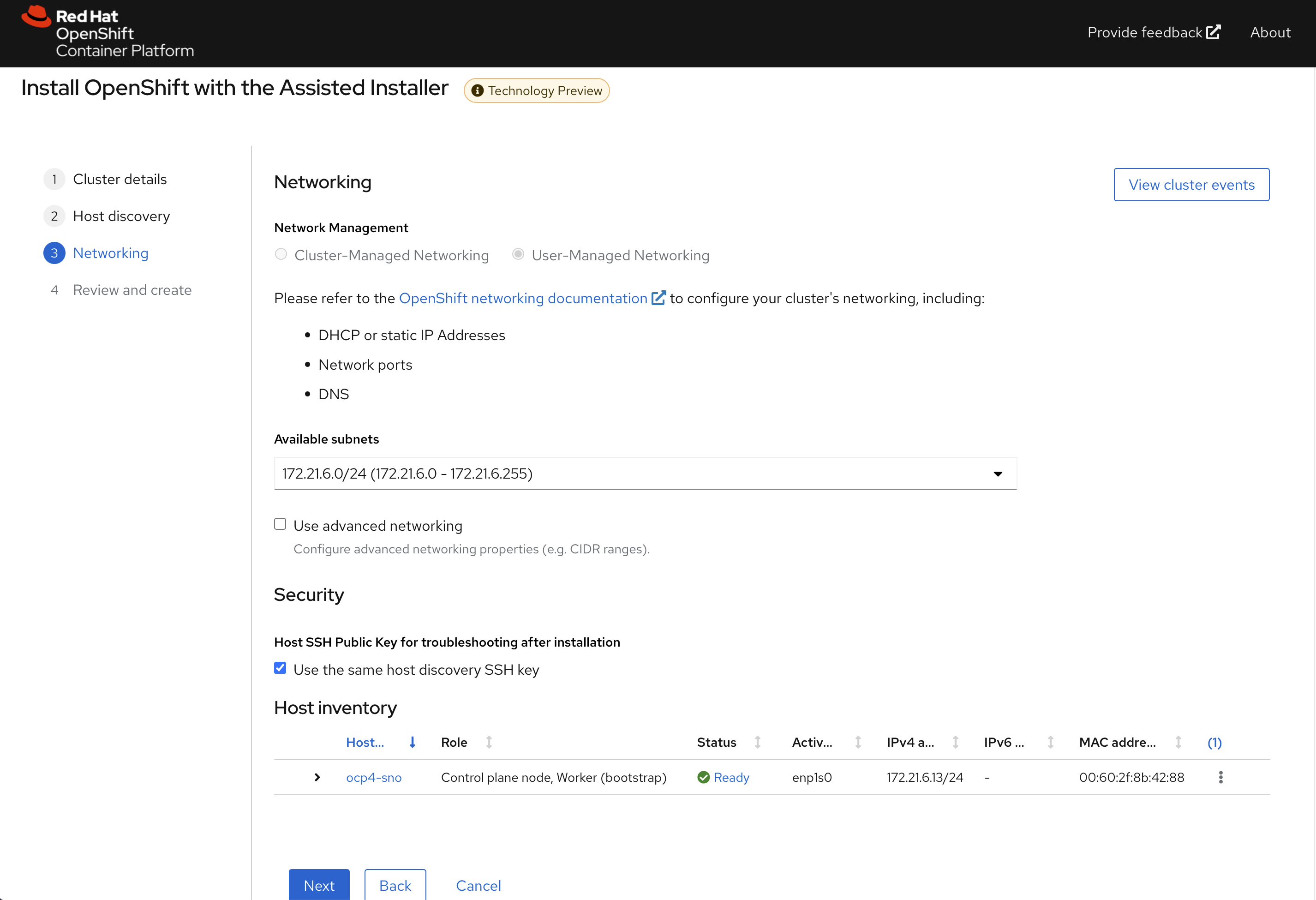Click the Red Hat logo icon

point(36,17)
